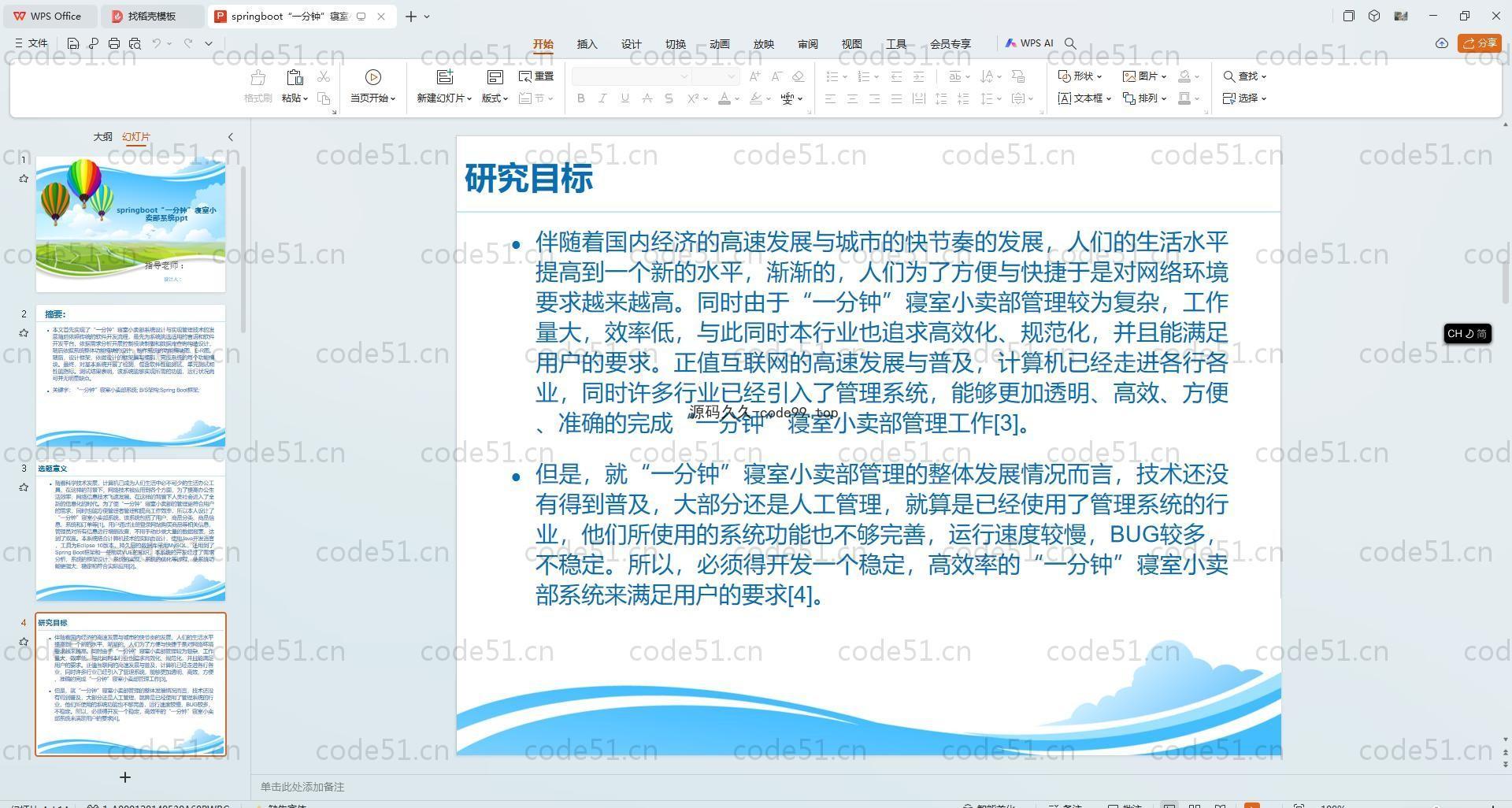Click the search magnifier next to WPS AI
The height and width of the screenshot is (808, 1512).
point(1070,43)
